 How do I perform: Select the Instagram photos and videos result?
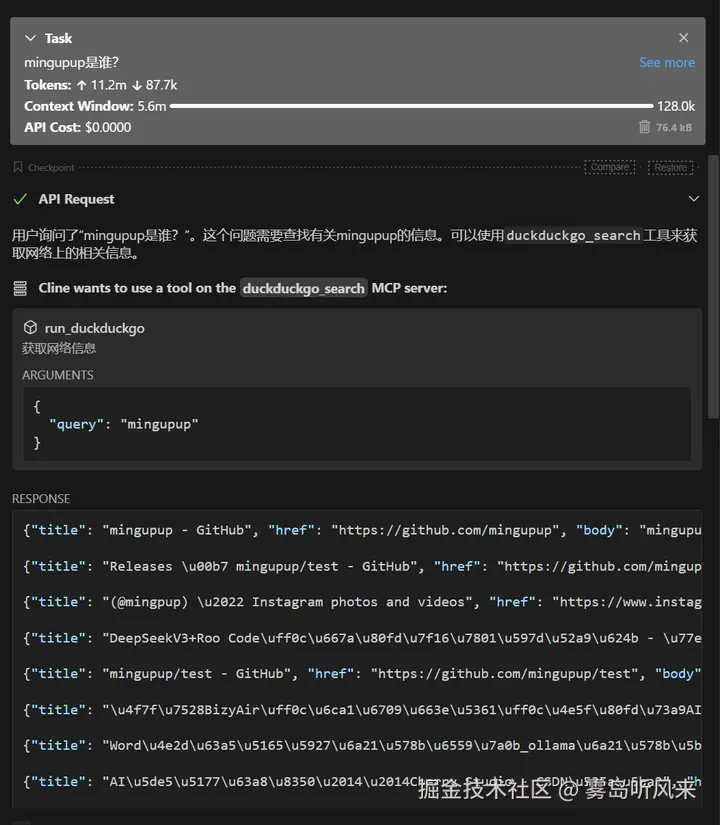362,602
